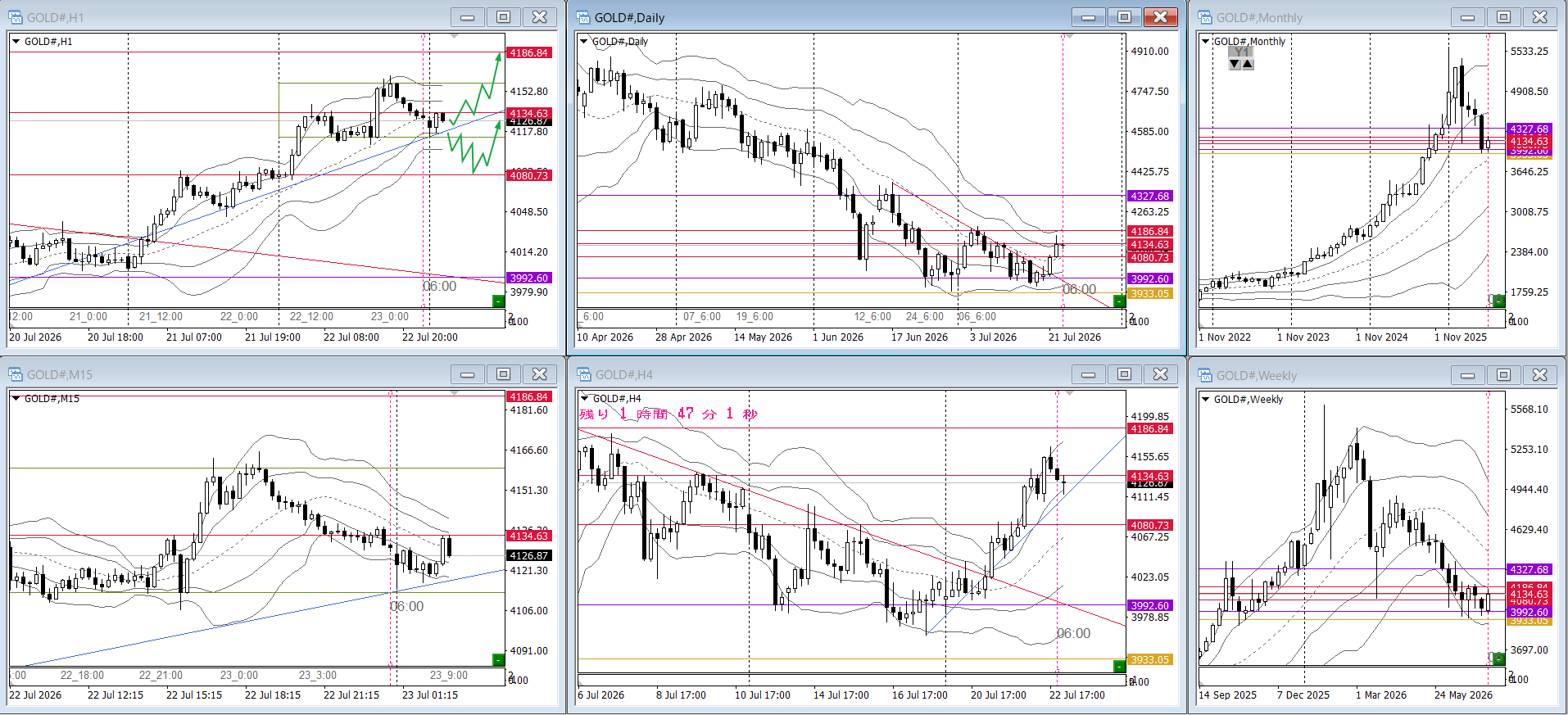Viewport: 1568px width, 715px height.
Task: Click the orange 3933.05 label in Daily chart
Action: [1150, 293]
